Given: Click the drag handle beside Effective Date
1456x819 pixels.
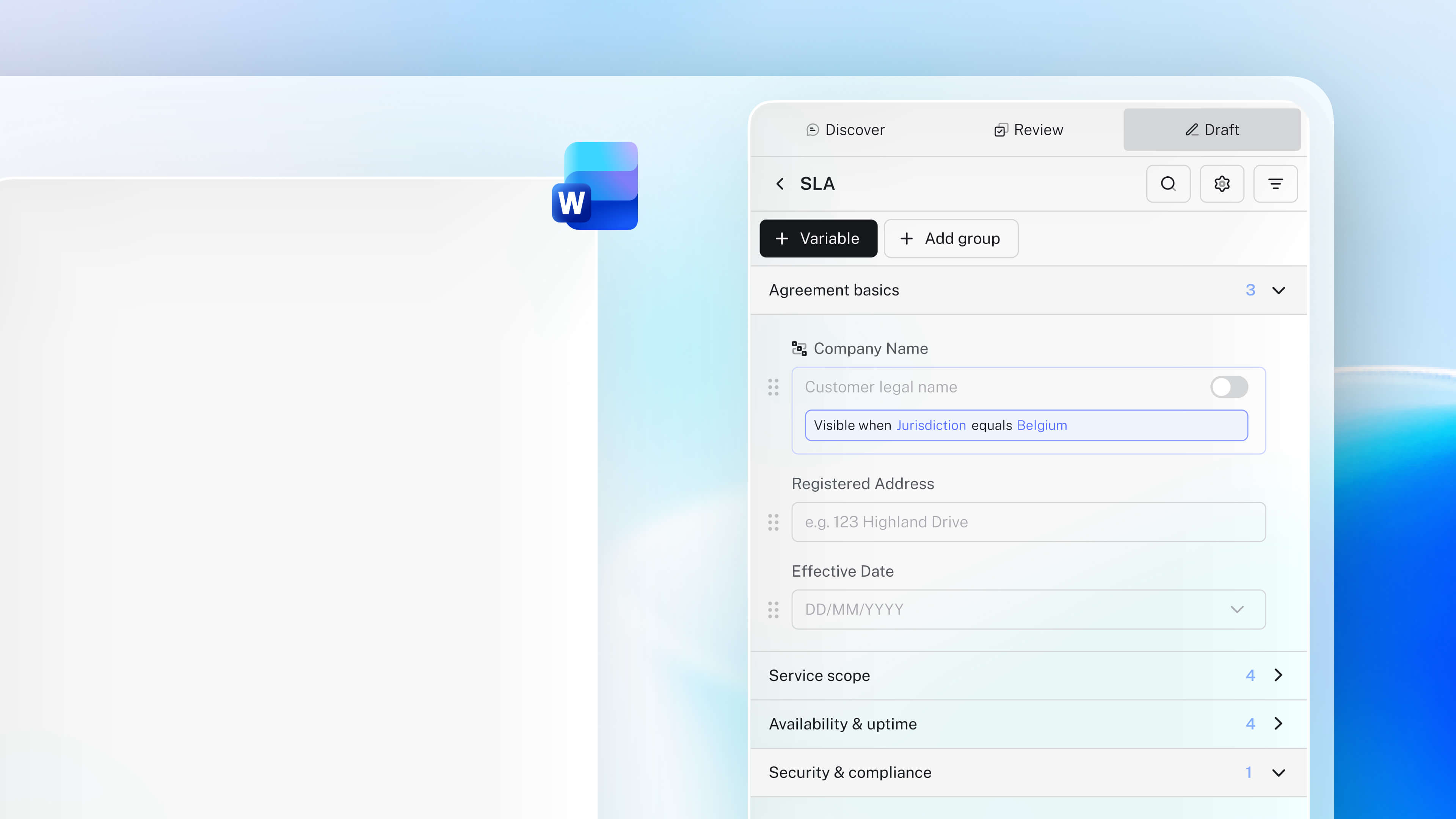Looking at the screenshot, I should tap(773, 609).
